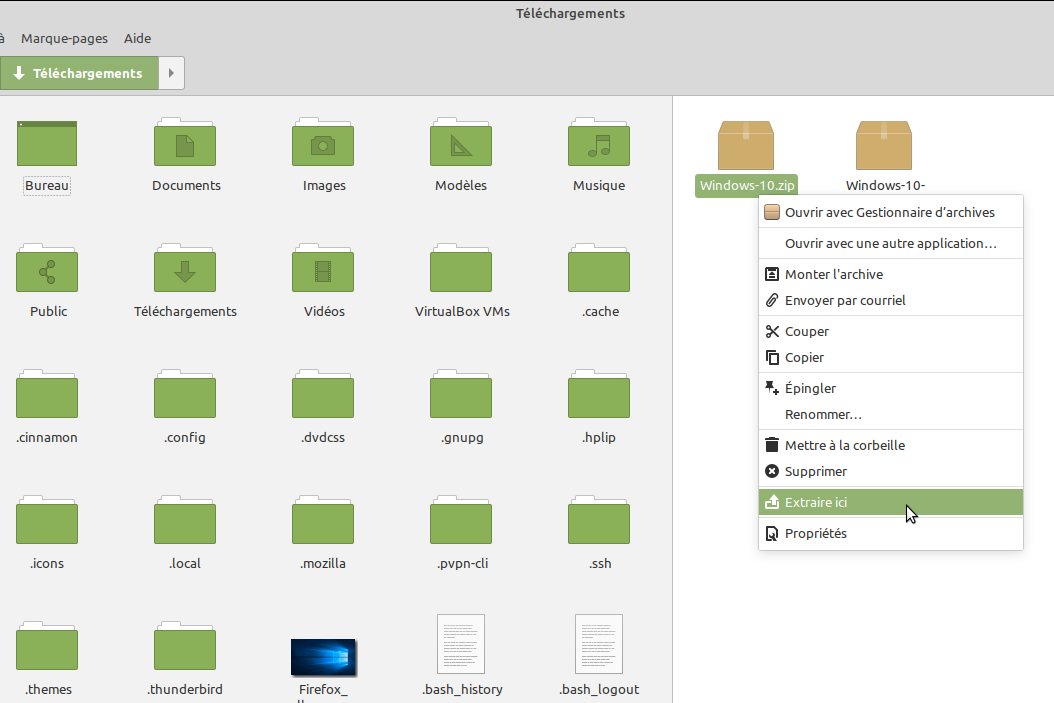Click Propriétés in the context menu

click(x=815, y=533)
